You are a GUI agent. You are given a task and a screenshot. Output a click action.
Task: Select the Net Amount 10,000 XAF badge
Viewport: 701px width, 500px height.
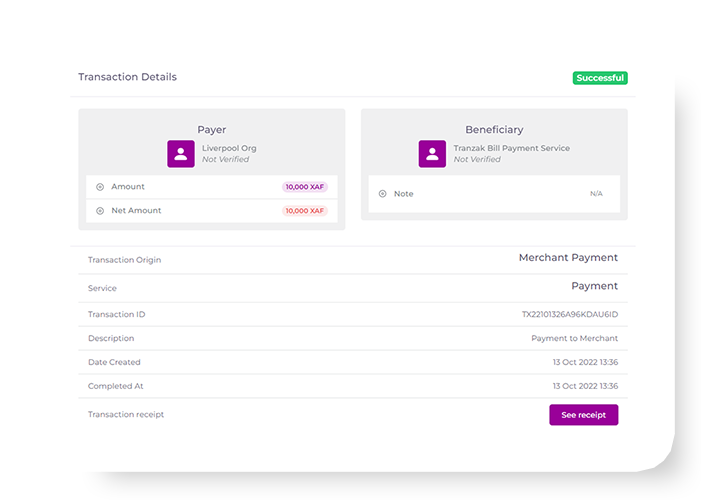304,211
